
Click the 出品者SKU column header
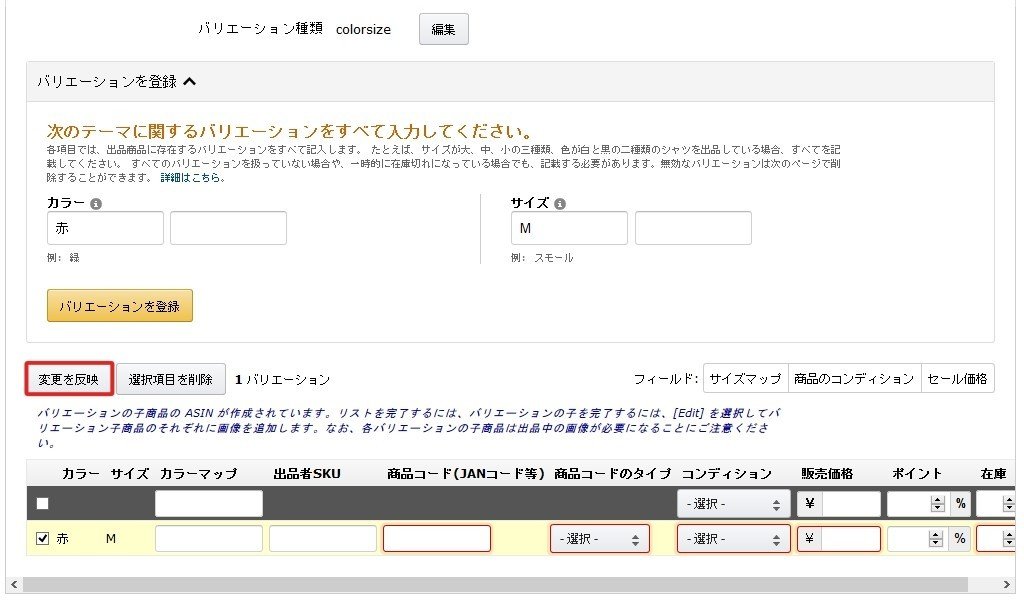tap(307, 473)
